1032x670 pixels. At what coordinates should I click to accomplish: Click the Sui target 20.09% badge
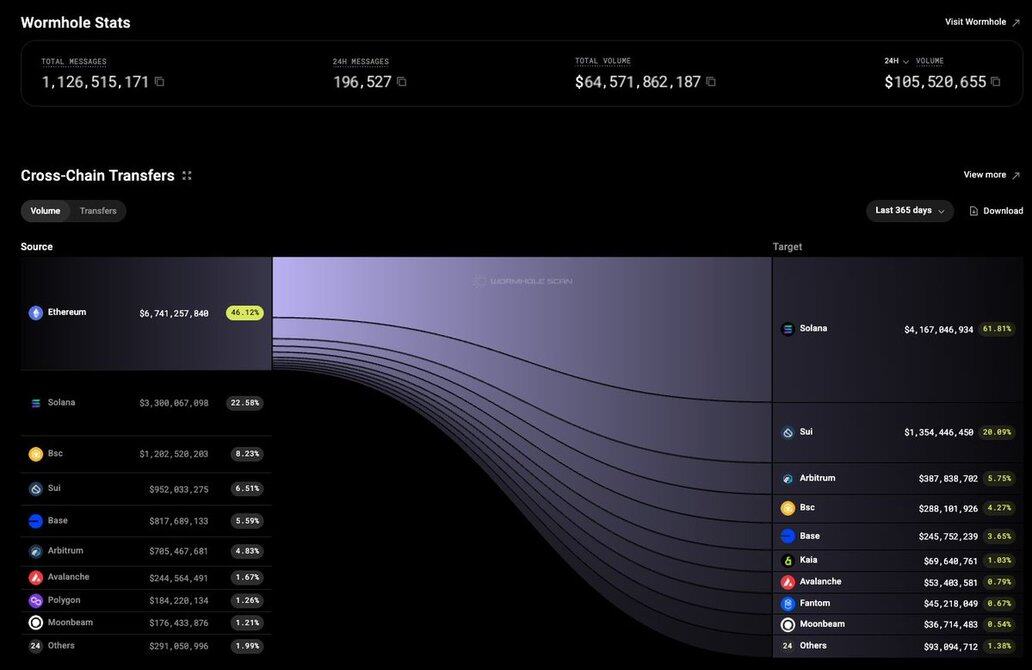pyautogui.click(x=997, y=432)
